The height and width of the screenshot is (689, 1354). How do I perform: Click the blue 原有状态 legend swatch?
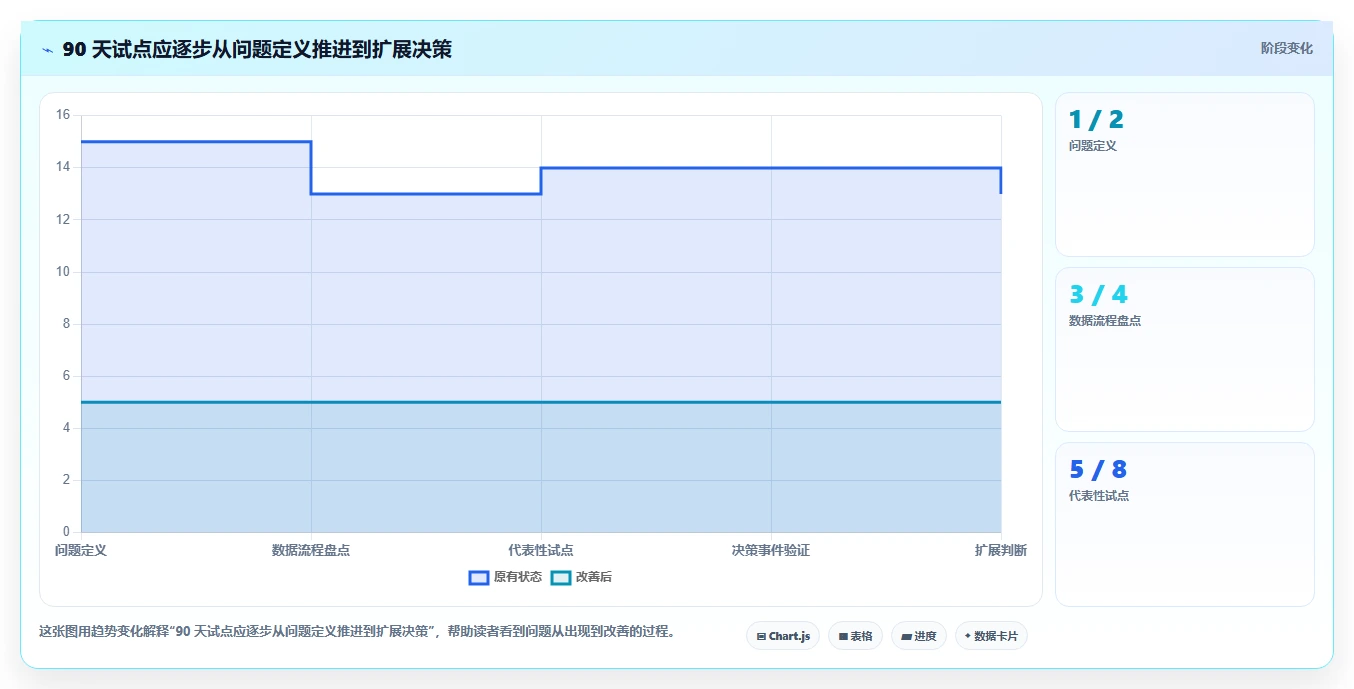tap(479, 577)
